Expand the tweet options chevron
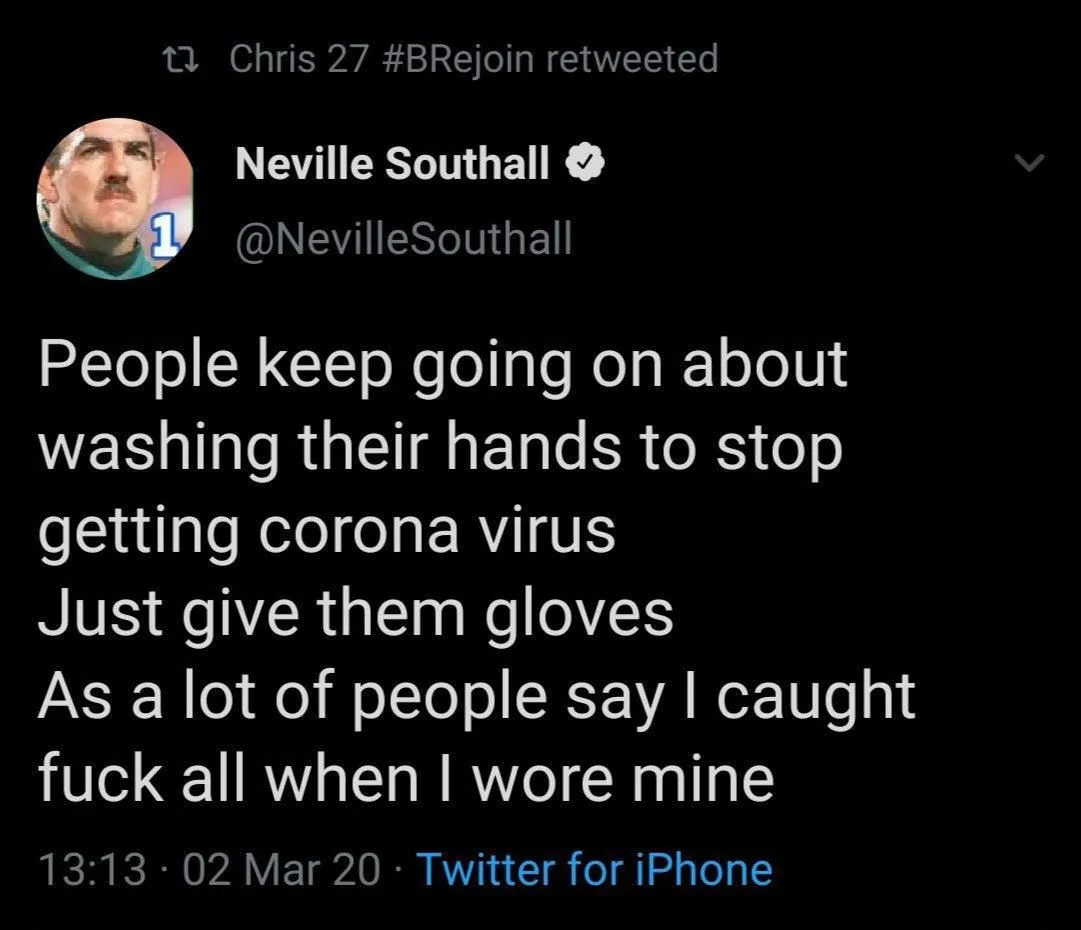 coord(1029,162)
